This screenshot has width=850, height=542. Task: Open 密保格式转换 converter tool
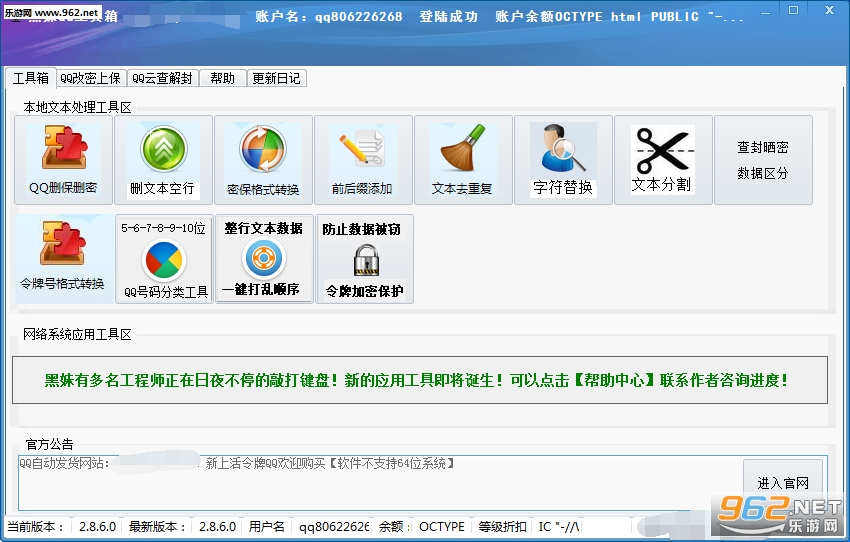pos(263,160)
